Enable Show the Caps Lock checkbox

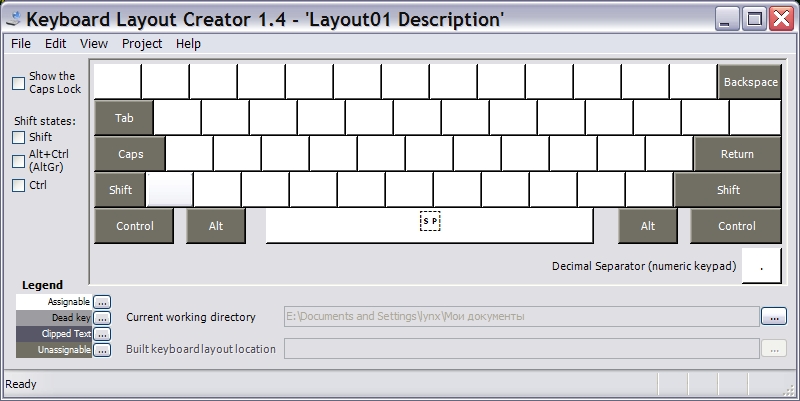[x=19, y=83]
